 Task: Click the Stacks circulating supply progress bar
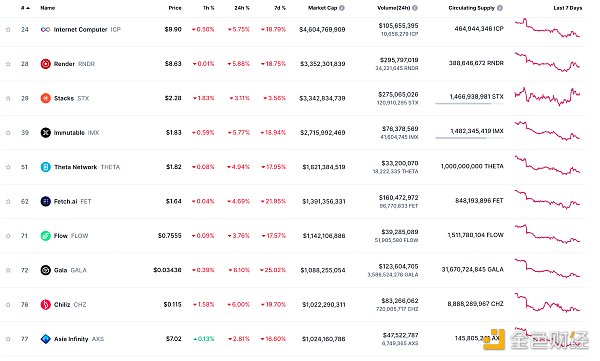point(469,103)
